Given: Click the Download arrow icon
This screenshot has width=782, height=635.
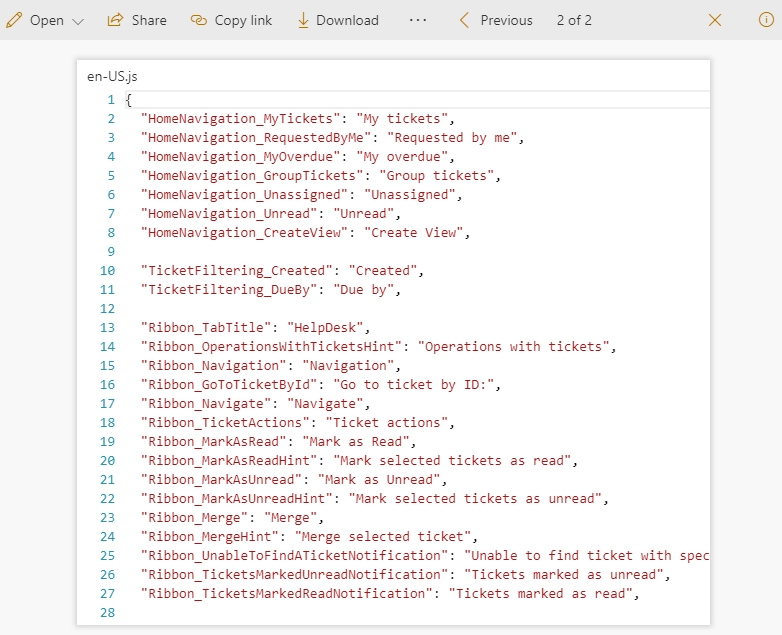Looking at the screenshot, I should pos(303,20).
